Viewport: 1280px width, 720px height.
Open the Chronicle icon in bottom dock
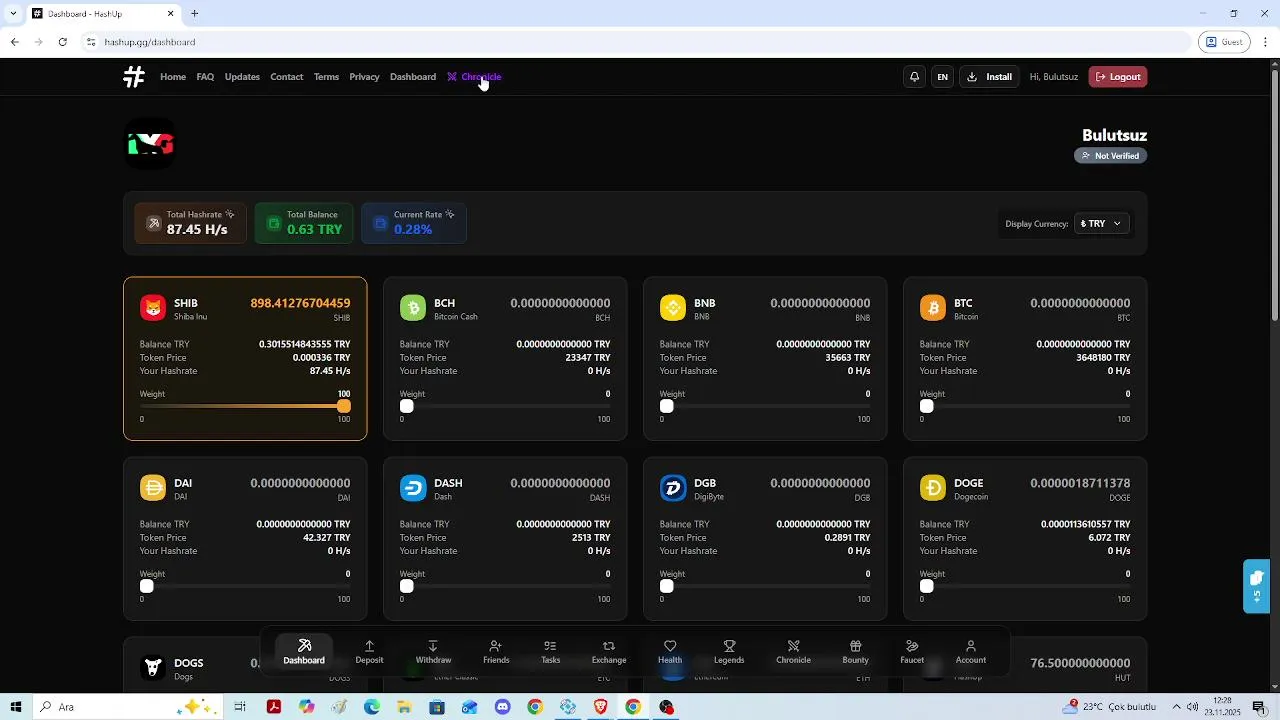(x=793, y=652)
